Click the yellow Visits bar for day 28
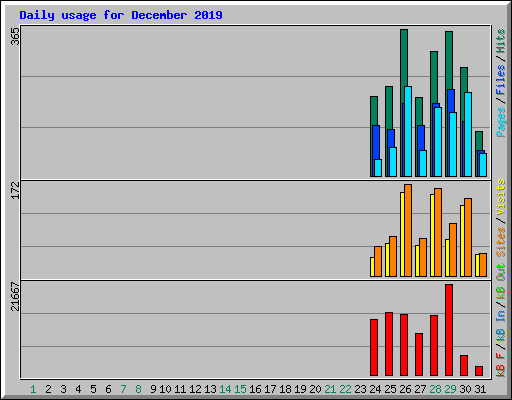This screenshot has height=400, width=512. click(x=432, y=235)
